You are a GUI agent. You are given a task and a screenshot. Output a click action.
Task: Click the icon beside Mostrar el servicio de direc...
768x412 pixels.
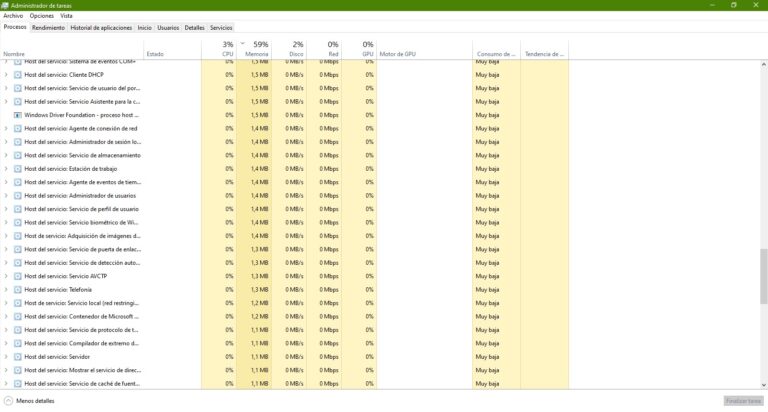point(18,370)
